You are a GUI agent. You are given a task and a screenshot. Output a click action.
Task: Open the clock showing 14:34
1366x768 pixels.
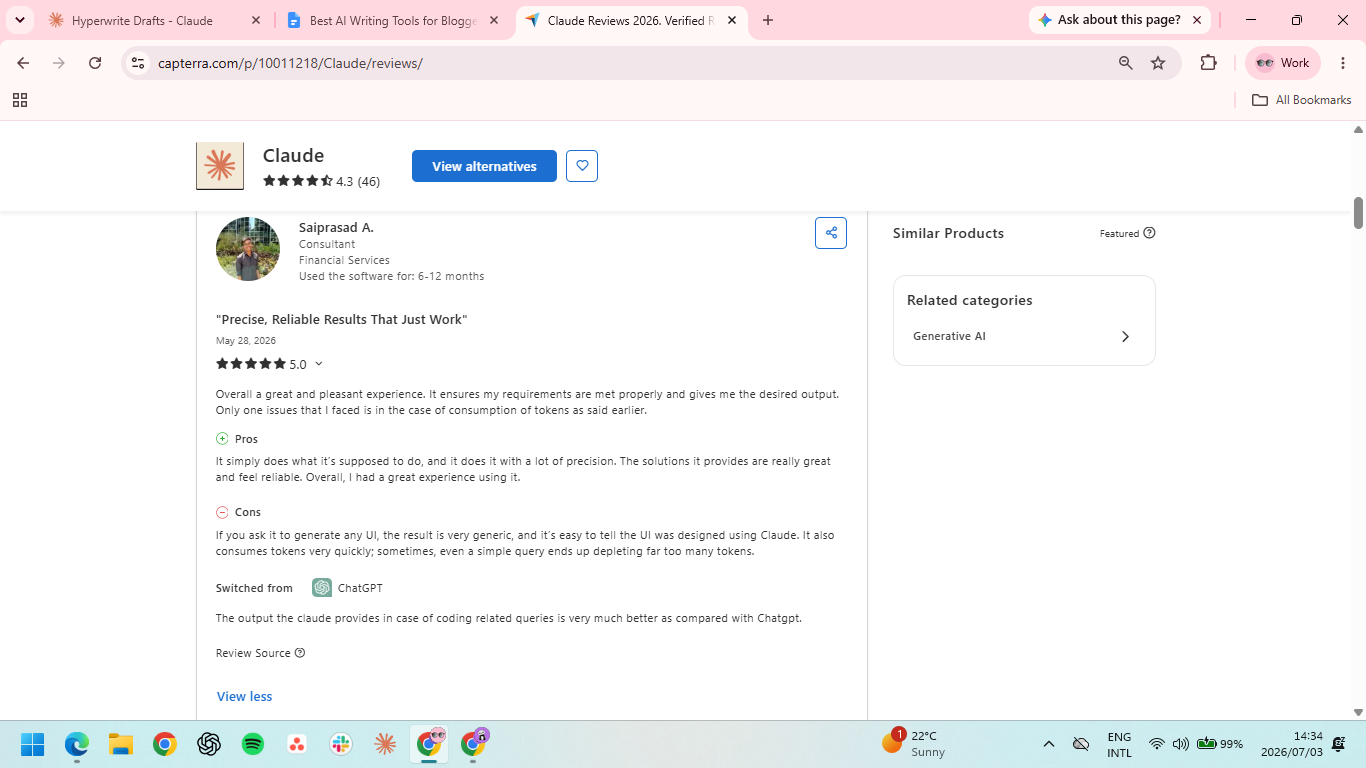coord(1291,744)
